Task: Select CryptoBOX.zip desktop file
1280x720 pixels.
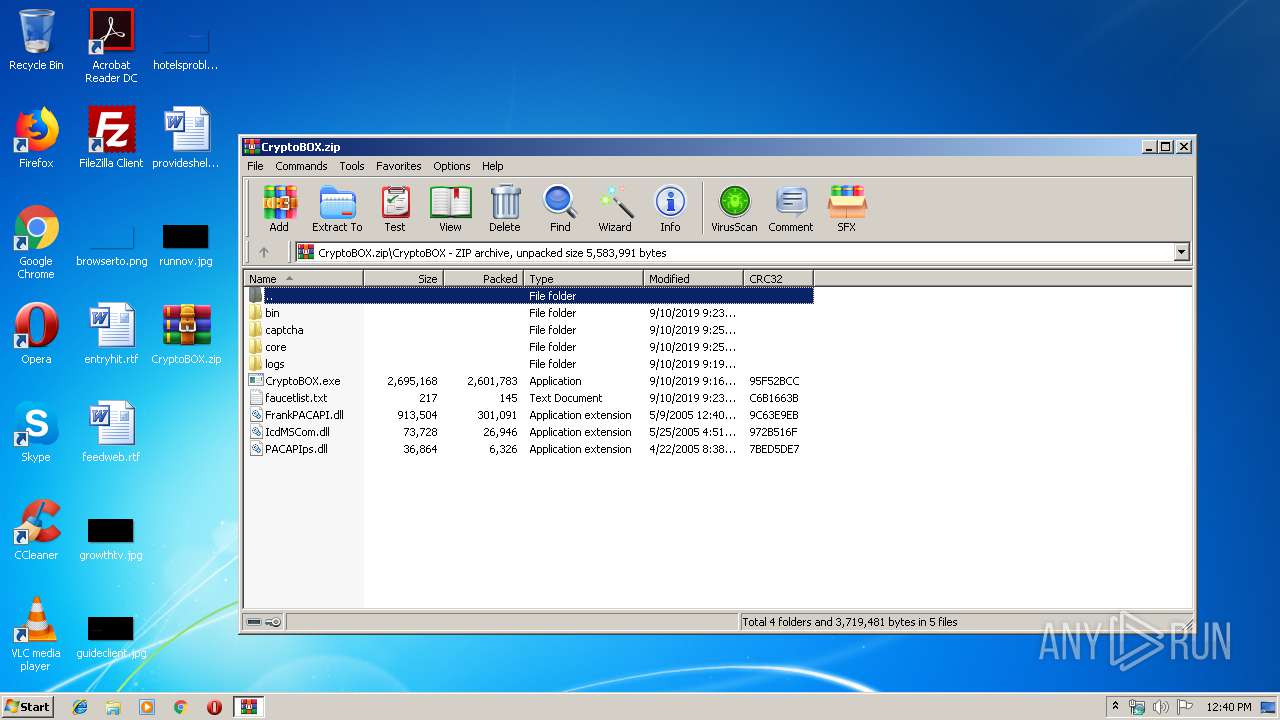Action: (186, 334)
